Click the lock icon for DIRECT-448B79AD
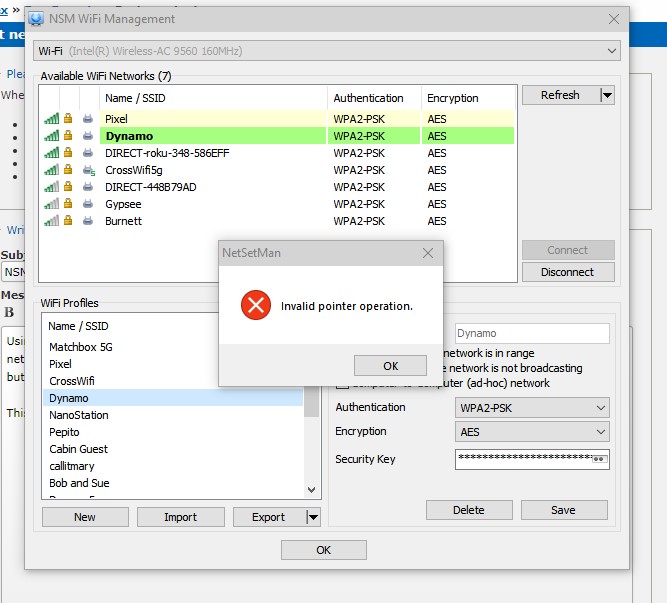The image size is (667, 603). click(68, 187)
